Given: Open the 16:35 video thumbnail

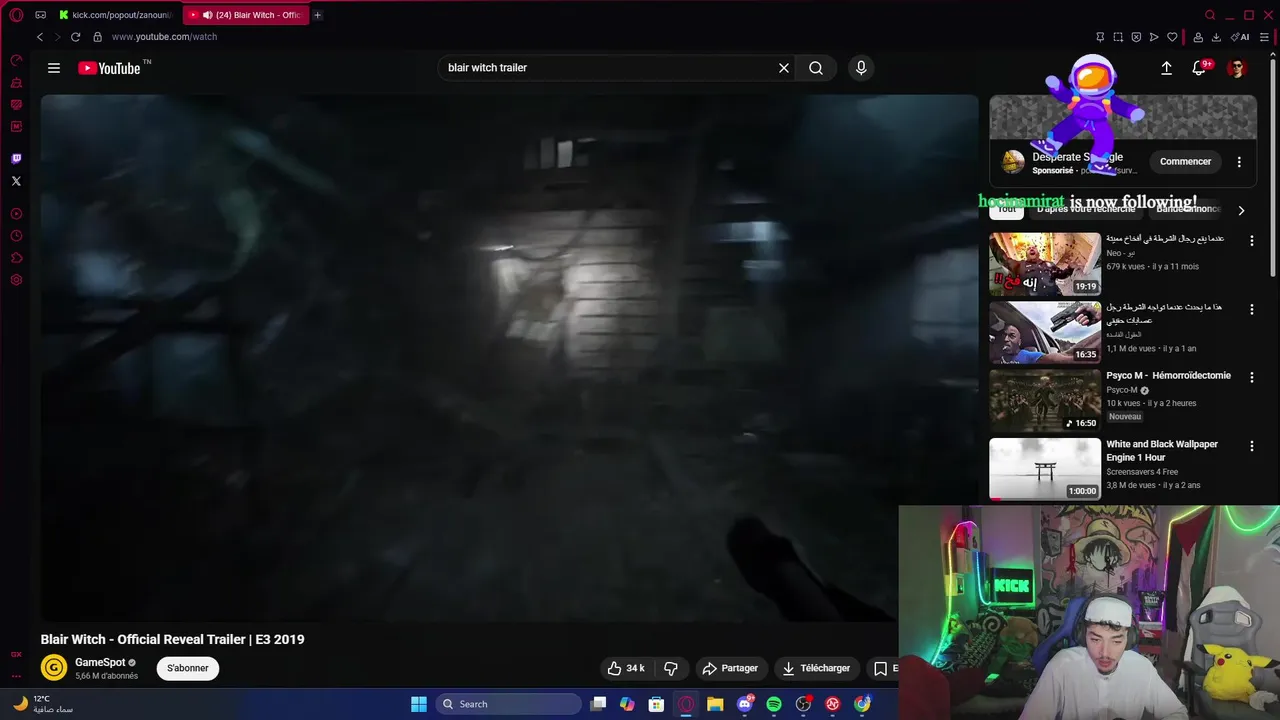Looking at the screenshot, I should pos(1045,333).
